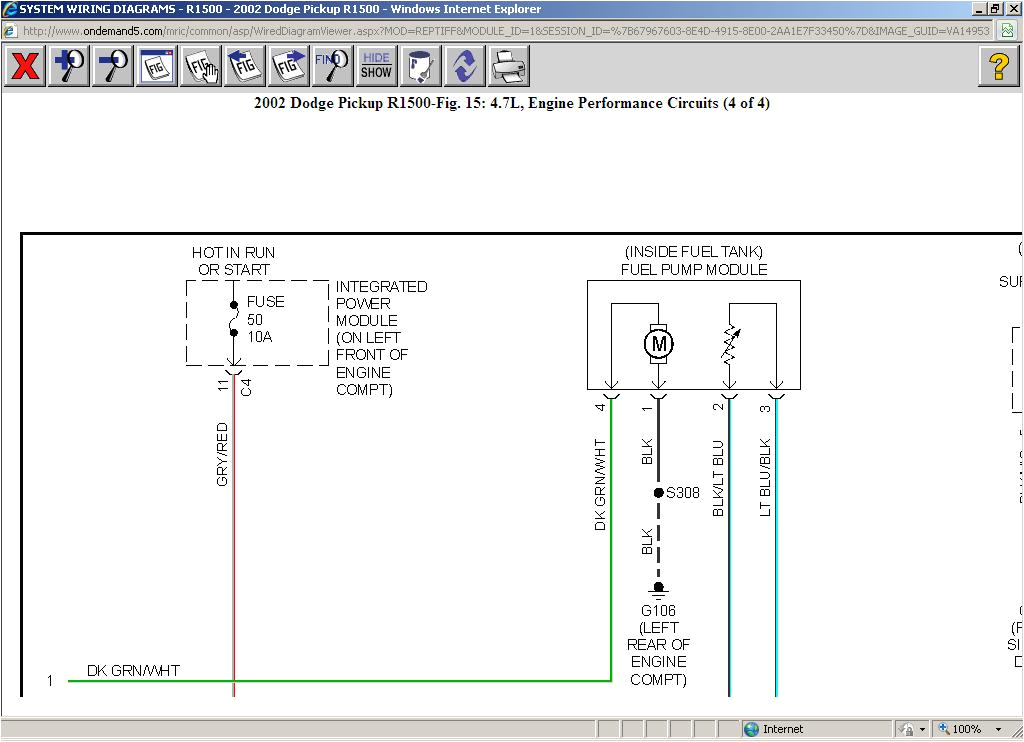
Task: Activate the grab hand FIG tool
Action: (x=200, y=67)
